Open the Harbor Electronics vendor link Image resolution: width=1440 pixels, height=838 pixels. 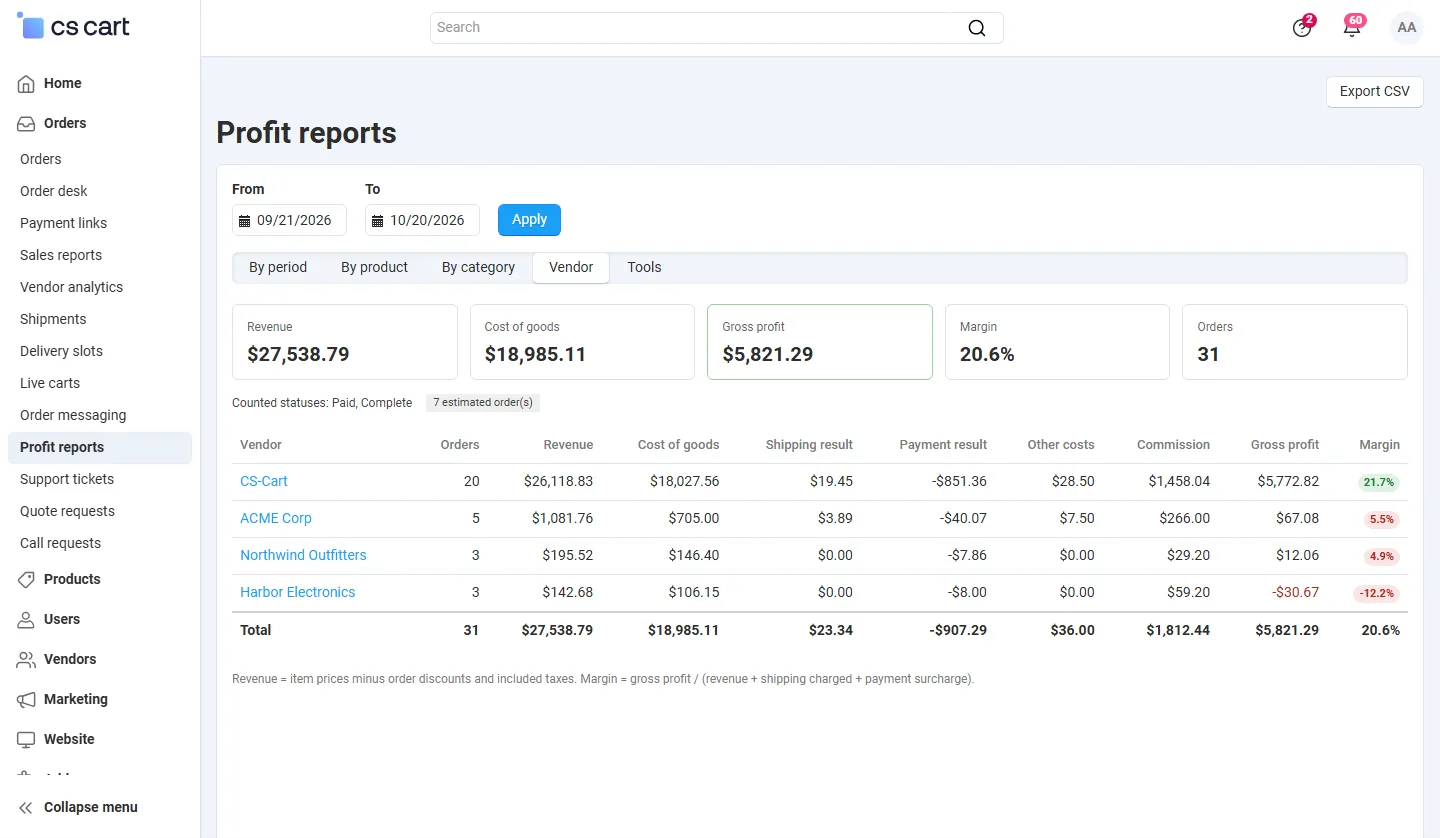click(298, 593)
